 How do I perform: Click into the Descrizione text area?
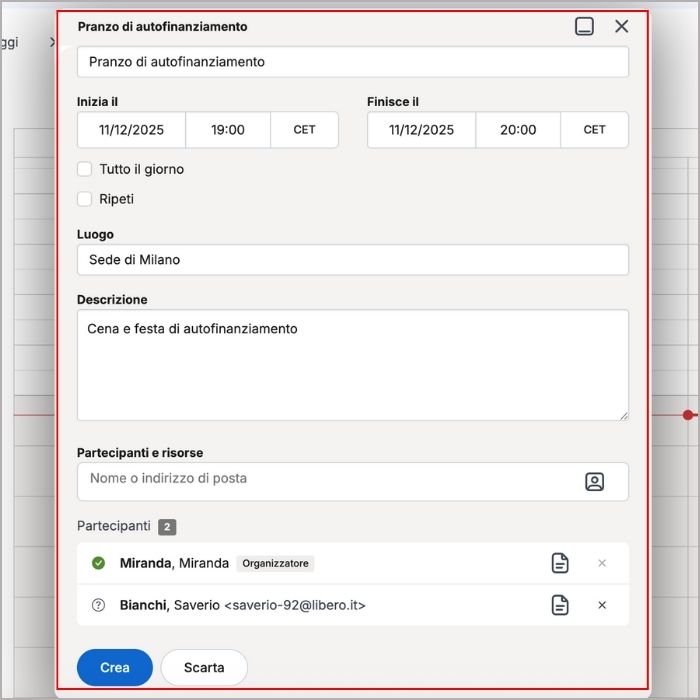pos(353,365)
